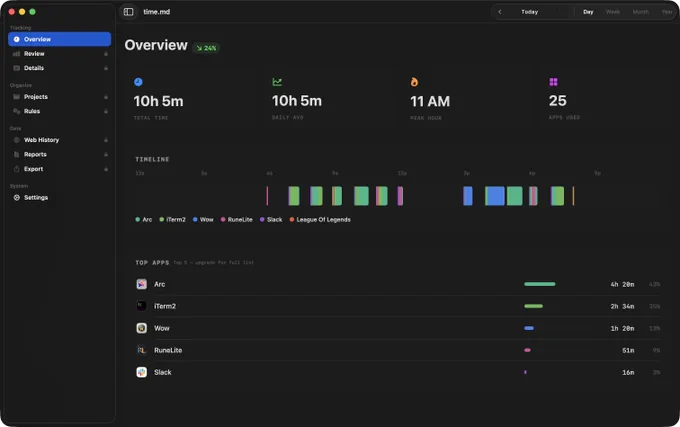Viewport: 680px width, 427px height.
Task: Open the Overview sidebar item
Action: pyautogui.click(x=59, y=39)
